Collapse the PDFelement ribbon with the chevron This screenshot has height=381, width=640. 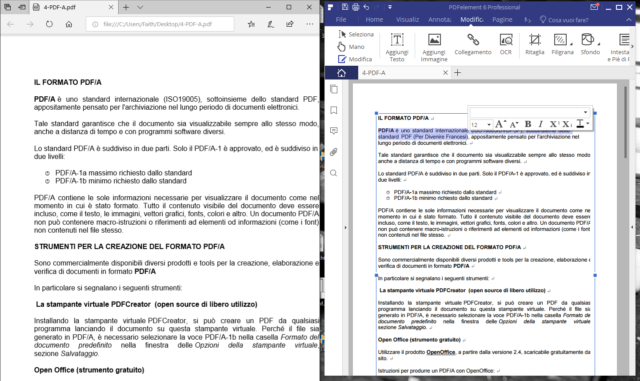pos(629,20)
